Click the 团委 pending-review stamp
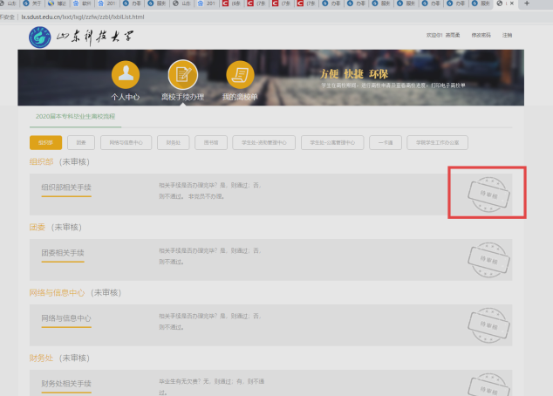The height and width of the screenshot is (396, 553). pyautogui.click(x=488, y=260)
